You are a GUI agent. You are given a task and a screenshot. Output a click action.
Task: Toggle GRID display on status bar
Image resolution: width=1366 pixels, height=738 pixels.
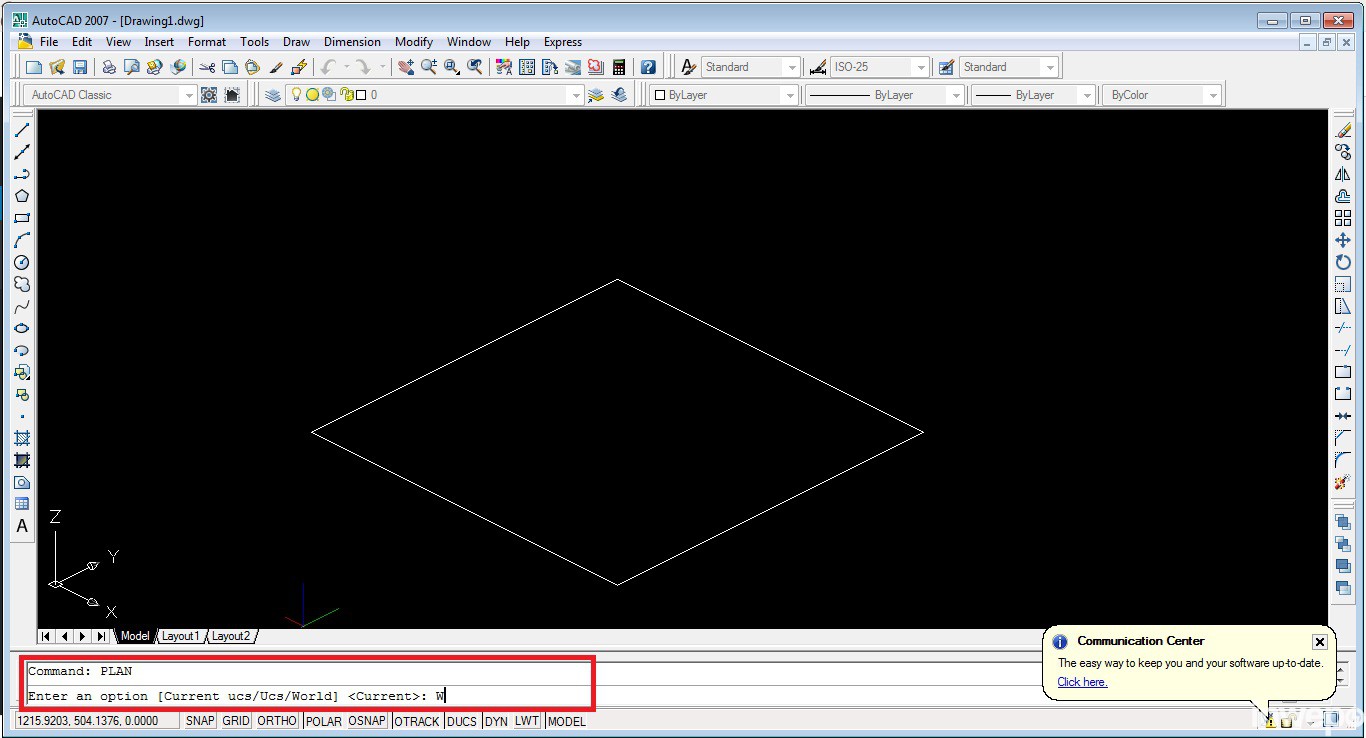tap(236, 721)
